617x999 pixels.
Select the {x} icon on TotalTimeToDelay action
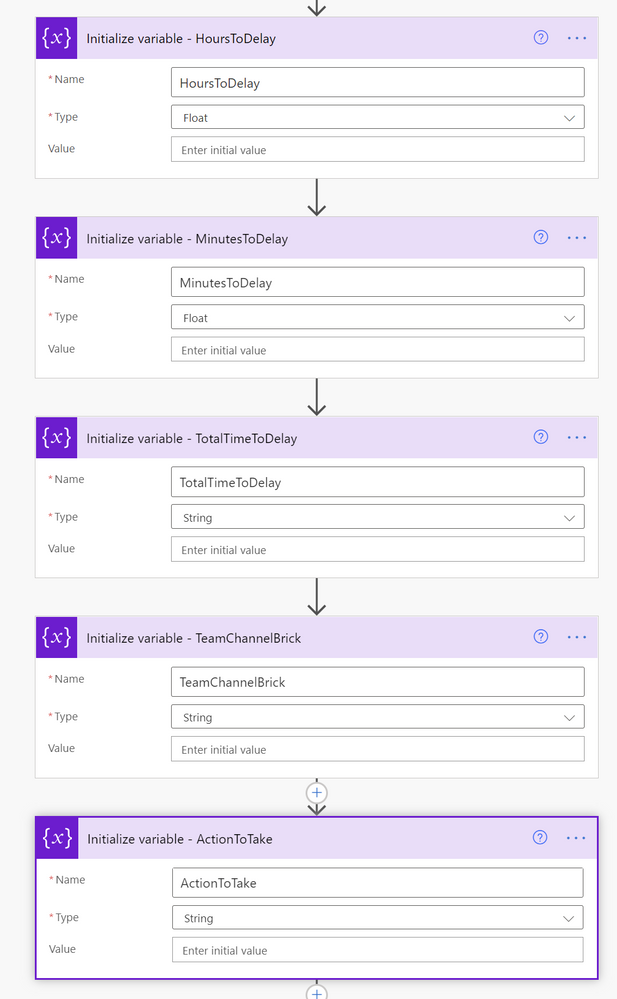click(x=56, y=438)
